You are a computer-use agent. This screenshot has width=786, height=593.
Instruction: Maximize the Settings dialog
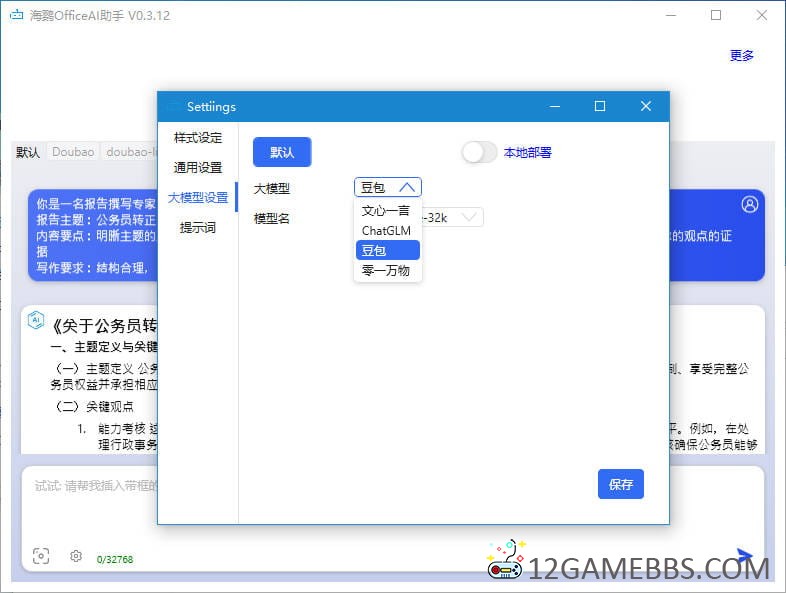pos(600,106)
